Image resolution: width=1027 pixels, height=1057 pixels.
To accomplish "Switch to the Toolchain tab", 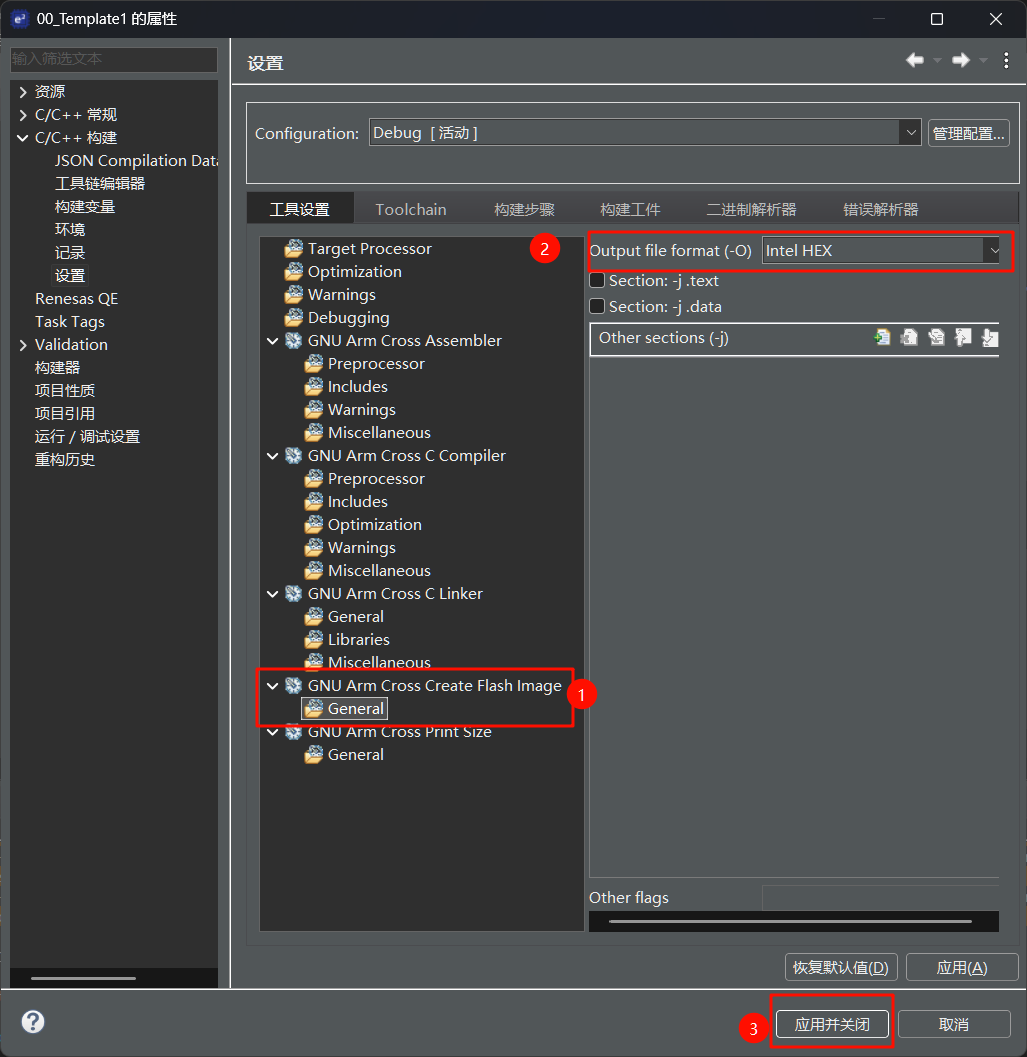I will pyautogui.click(x=411, y=209).
